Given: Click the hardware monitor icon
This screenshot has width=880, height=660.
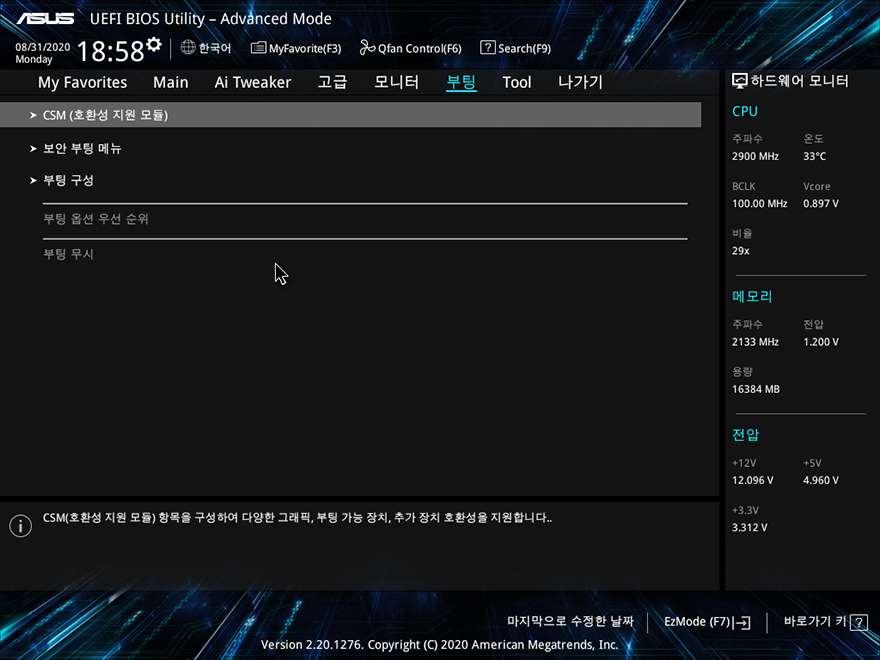Looking at the screenshot, I should [x=740, y=81].
